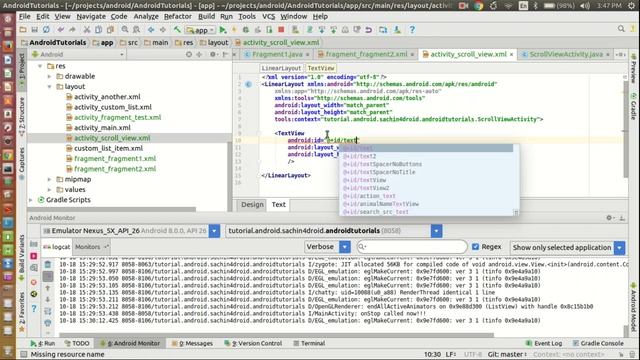Open the Gradle Console button
The width and height of the screenshot is (640, 360).
point(598,343)
